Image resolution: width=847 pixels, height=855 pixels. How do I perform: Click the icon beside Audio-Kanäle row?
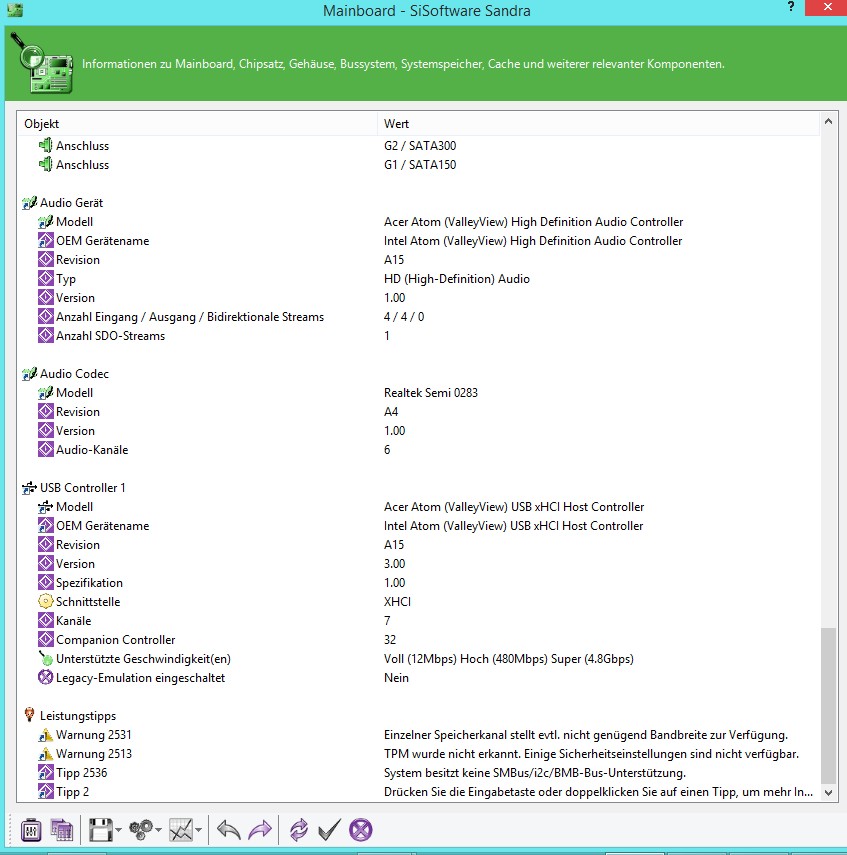tap(46, 450)
